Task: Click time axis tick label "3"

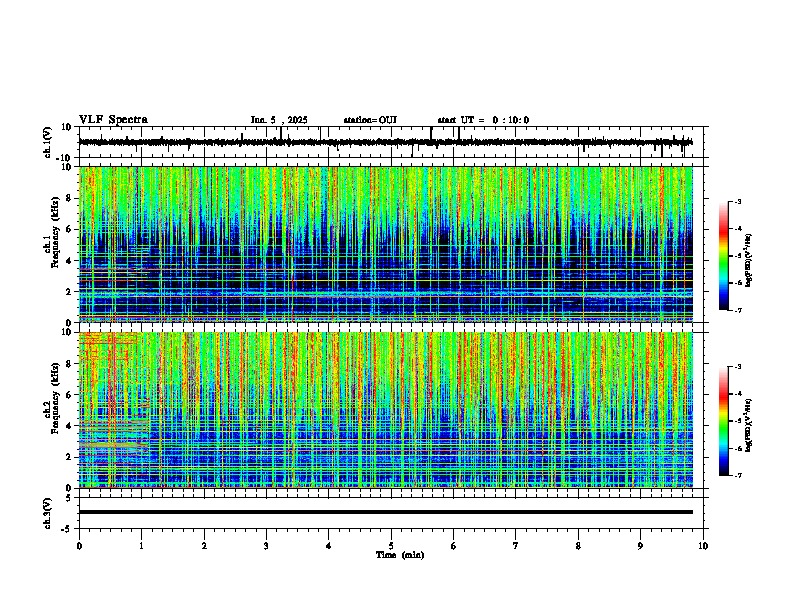Action: pyautogui.click(x=266, y=546)
